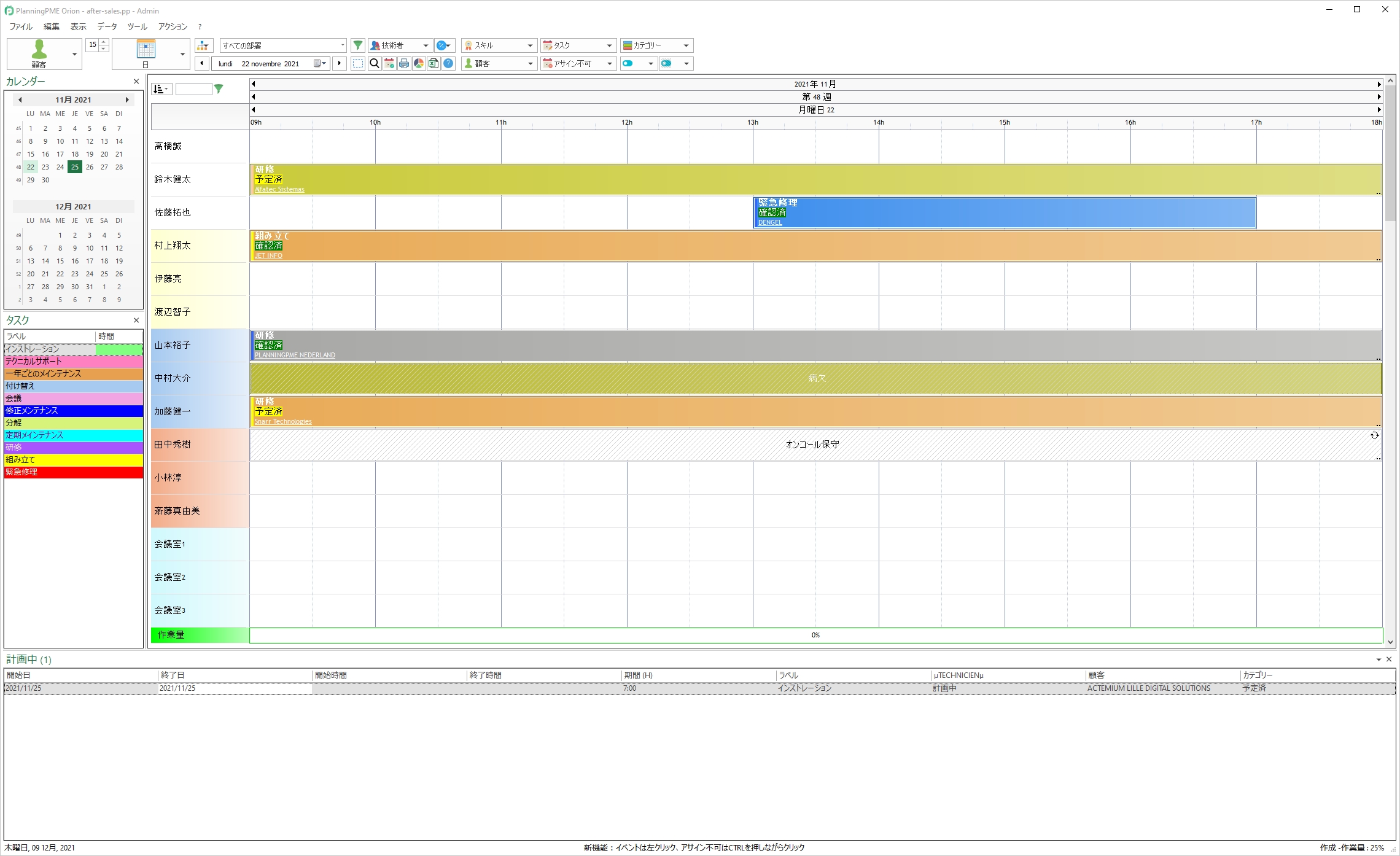Open the blue percent display options icon

tap(444, 45)
